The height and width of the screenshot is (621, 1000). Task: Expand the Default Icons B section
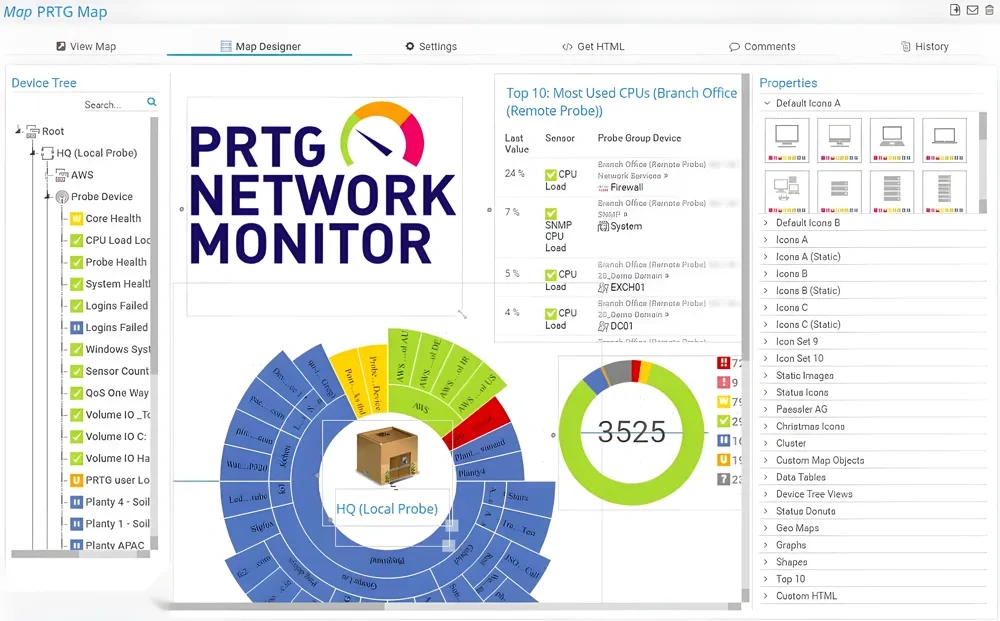[767, 223]
